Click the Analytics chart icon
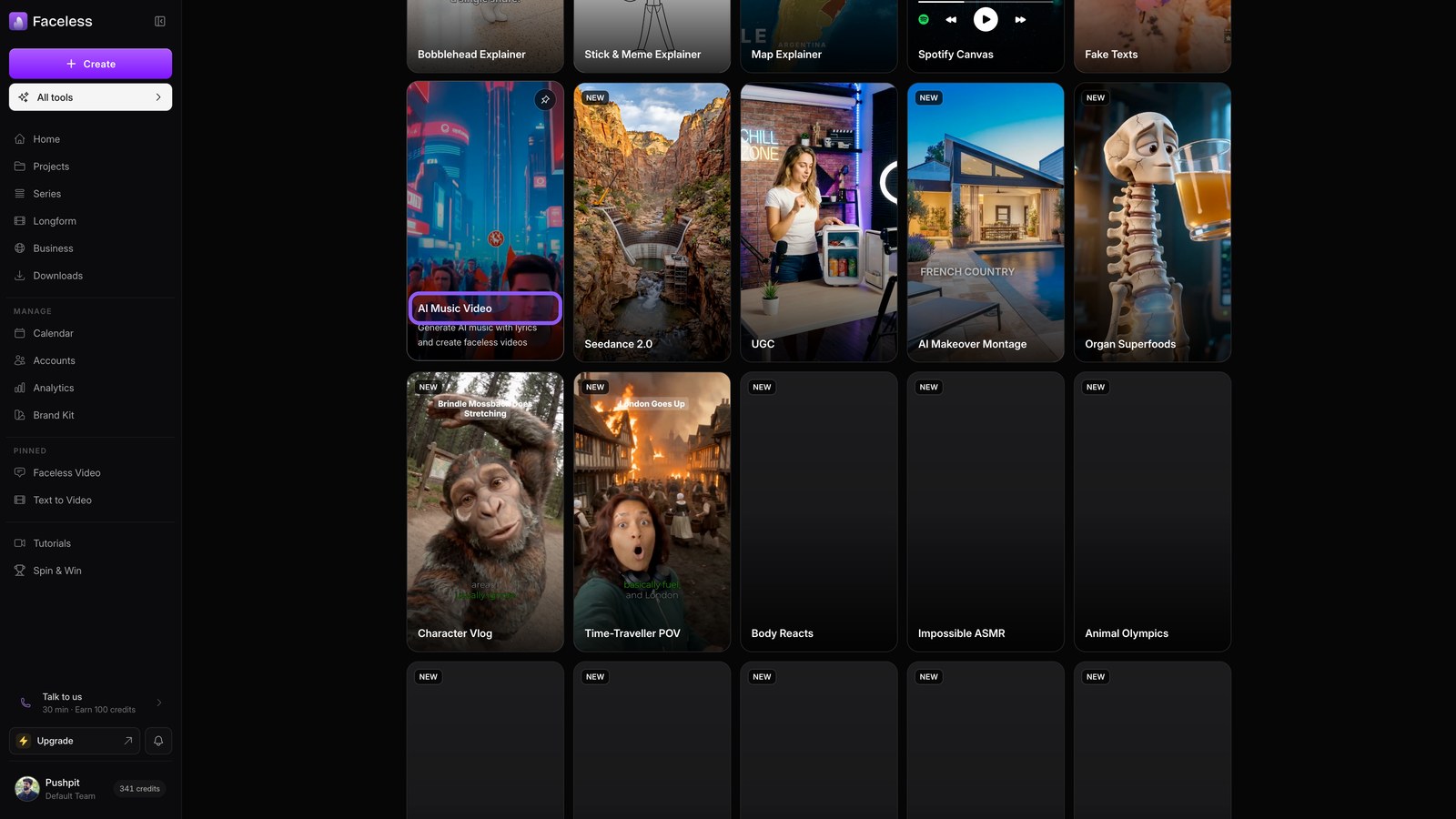Viewport: 1456px width, 819px height. pos(20,388)
